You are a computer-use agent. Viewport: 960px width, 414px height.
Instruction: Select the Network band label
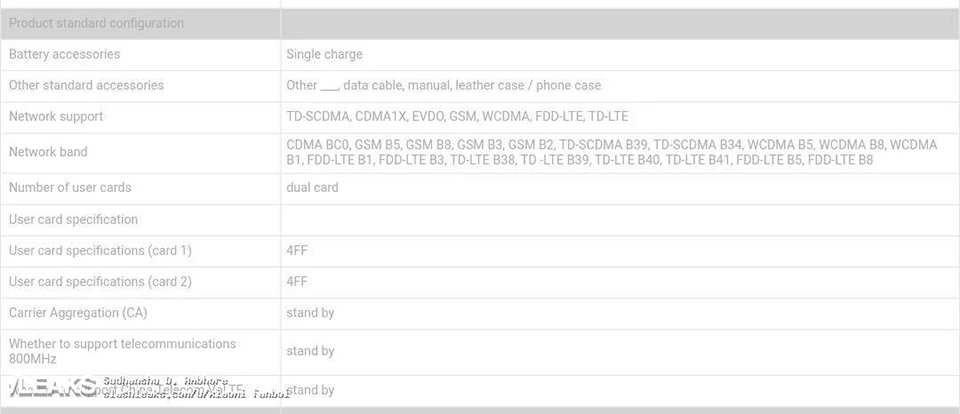pyautogui.click(x=48, y=152)
